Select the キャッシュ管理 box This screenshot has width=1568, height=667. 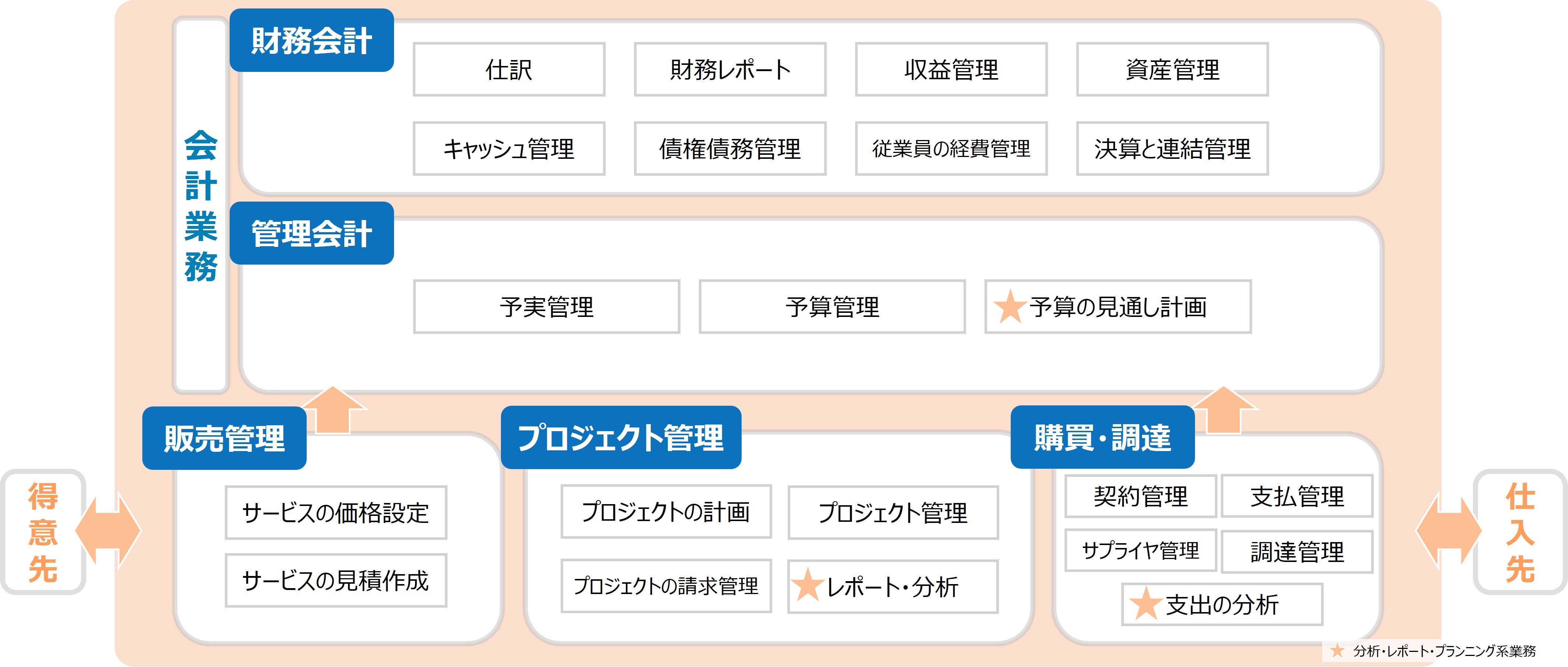pos(508,149)
